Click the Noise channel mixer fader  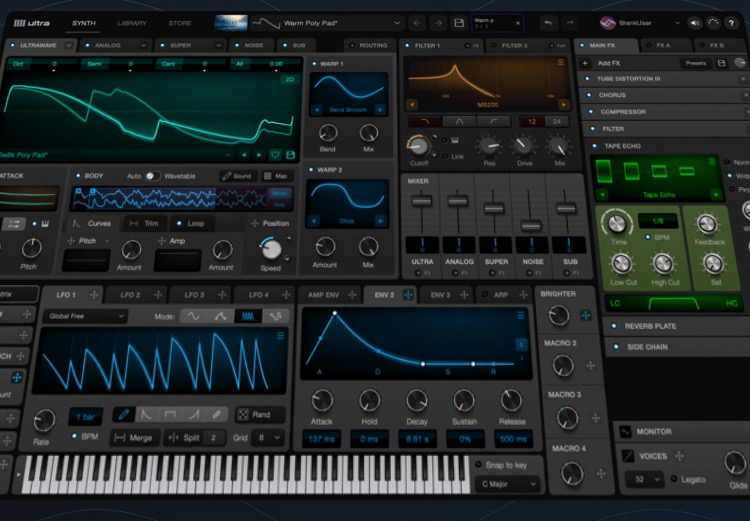[x=531, y=225]
